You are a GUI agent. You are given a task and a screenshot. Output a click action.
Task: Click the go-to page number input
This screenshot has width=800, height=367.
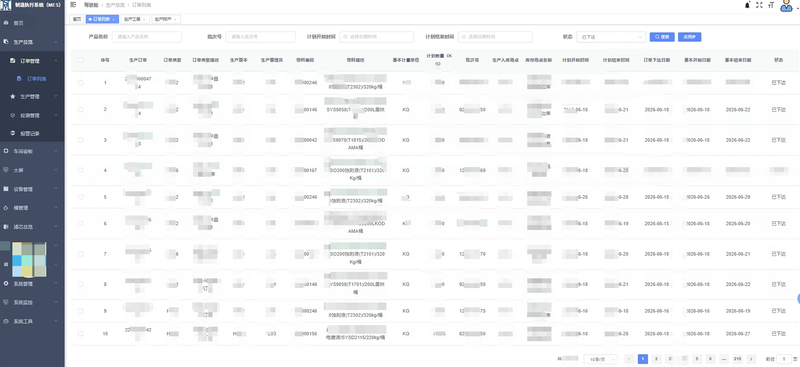(x=784, y=359)
